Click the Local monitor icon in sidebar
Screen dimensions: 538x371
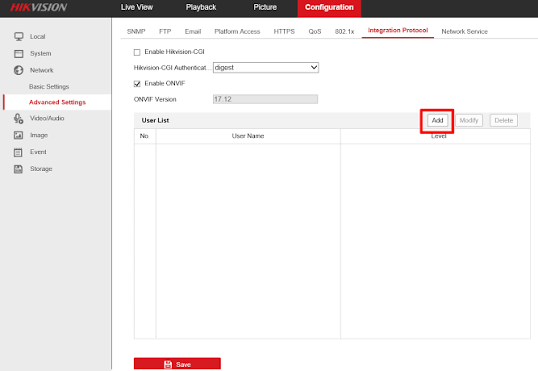(19, 36)
